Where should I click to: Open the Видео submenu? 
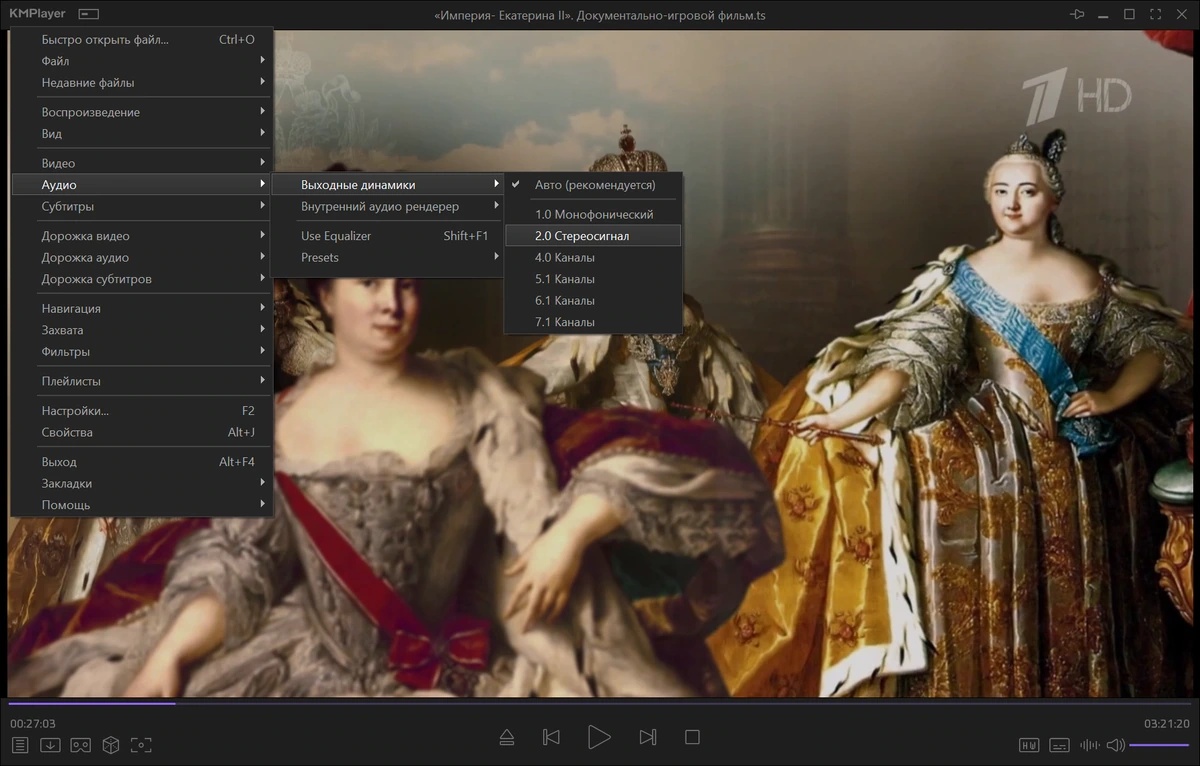point(141,163)
